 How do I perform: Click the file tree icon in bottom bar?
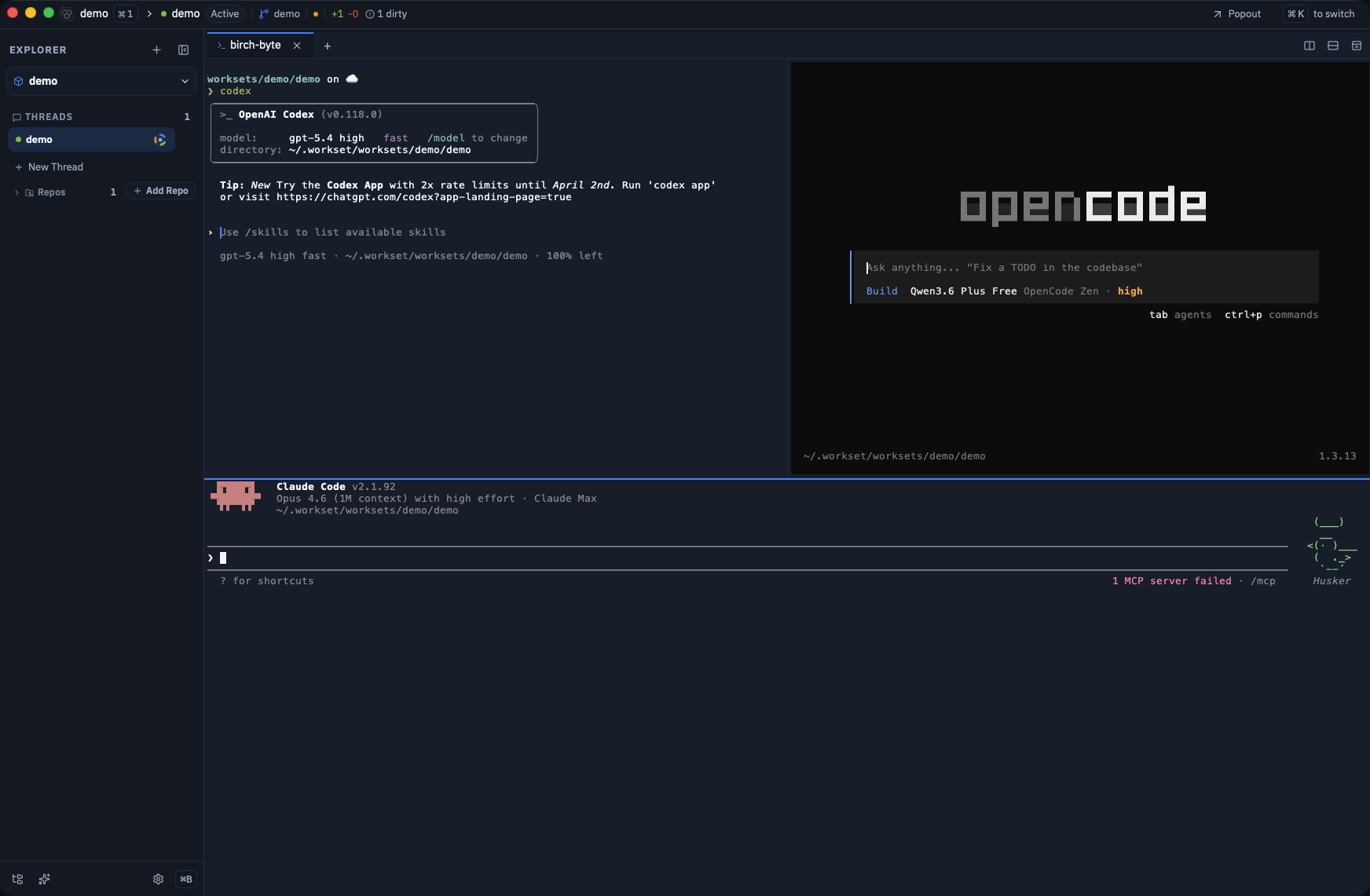pos(17,879)
